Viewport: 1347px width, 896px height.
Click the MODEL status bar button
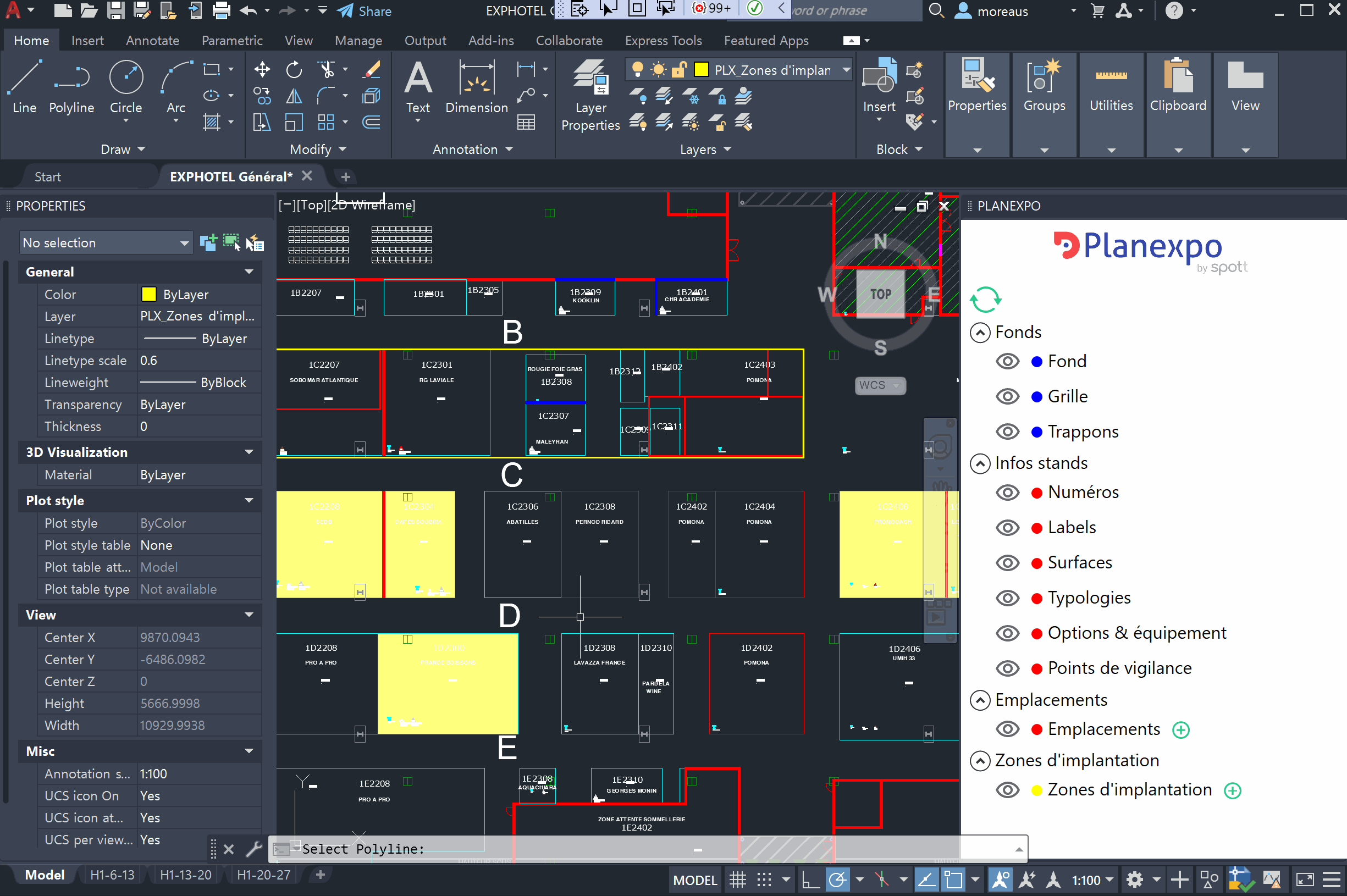694,880
